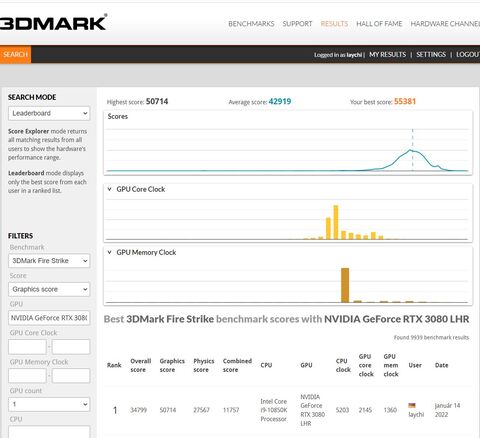
Task: Click CPU clock value 5203
Action: point(342,410)
